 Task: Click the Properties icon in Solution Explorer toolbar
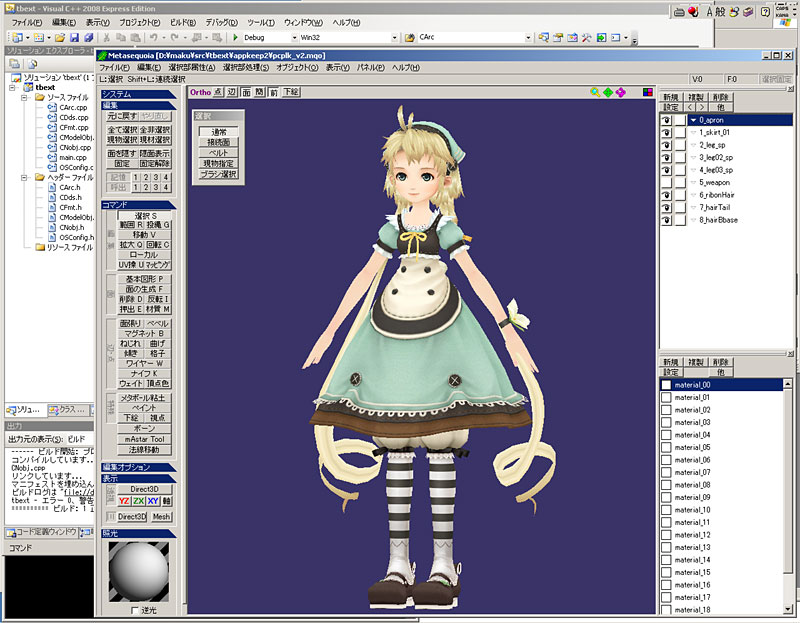tap(15, 64)
